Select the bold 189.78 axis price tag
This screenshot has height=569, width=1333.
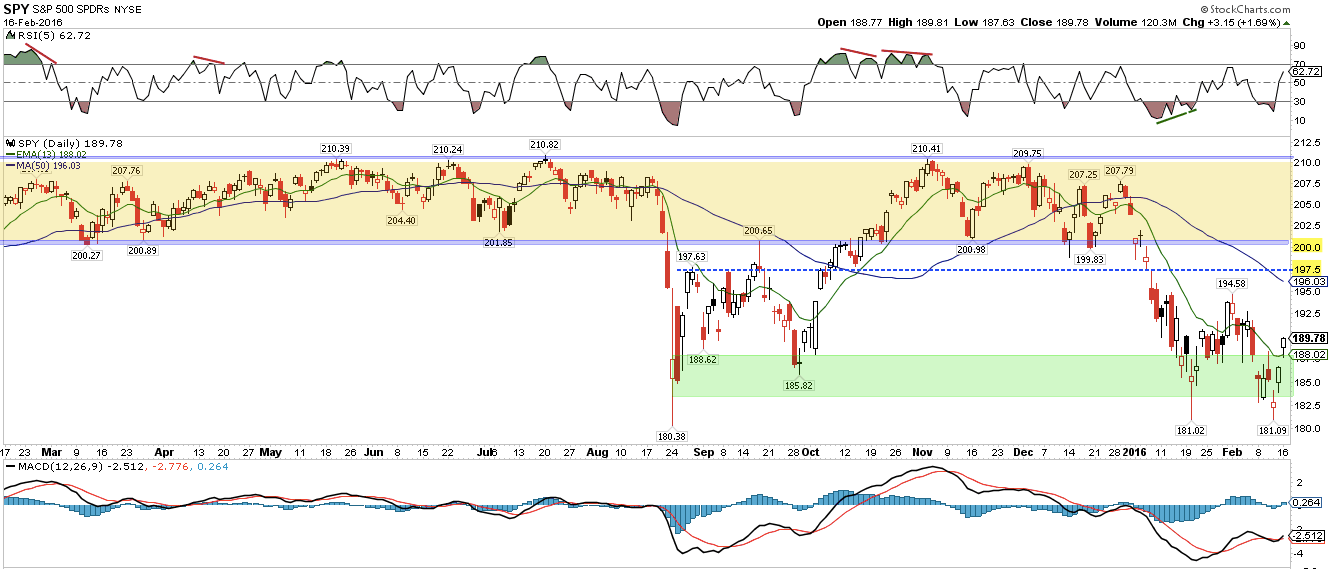click(1308, 338)
